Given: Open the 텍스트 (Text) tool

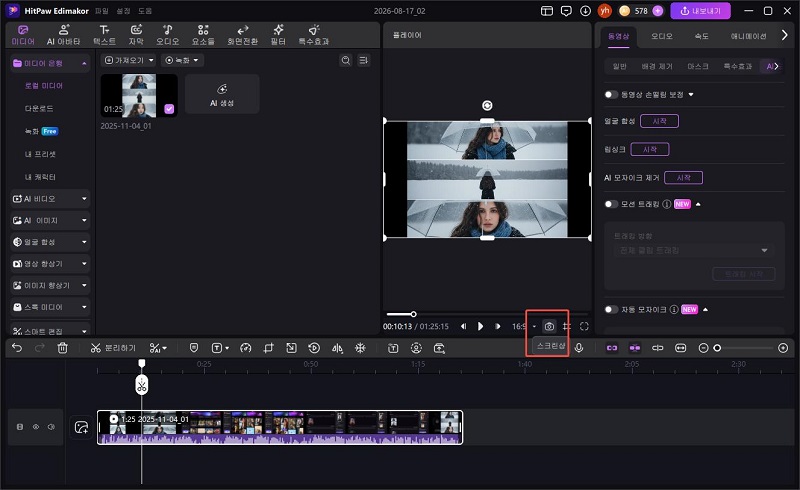Looking at the screenshot, I should (104, 35).
